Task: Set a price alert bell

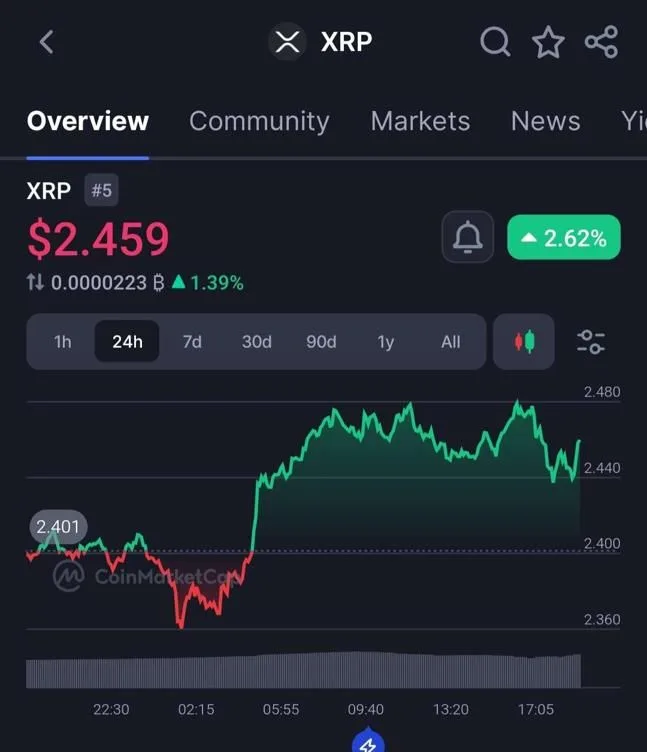Action: tap(467, 238)
